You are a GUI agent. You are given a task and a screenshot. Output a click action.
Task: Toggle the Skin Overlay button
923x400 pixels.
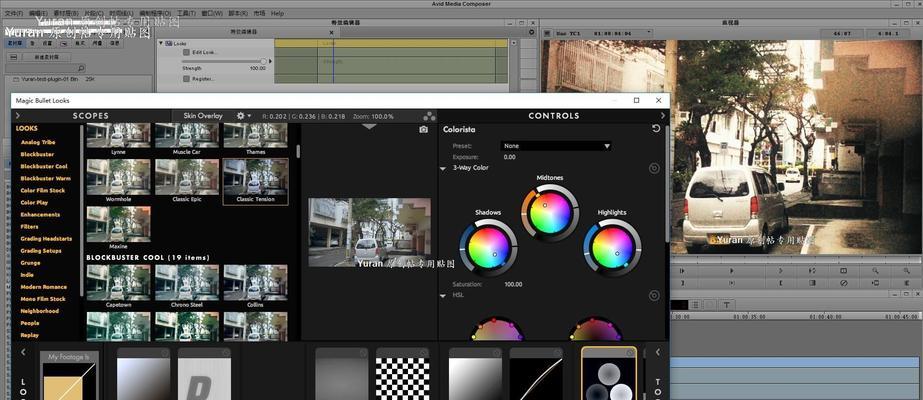202,116
